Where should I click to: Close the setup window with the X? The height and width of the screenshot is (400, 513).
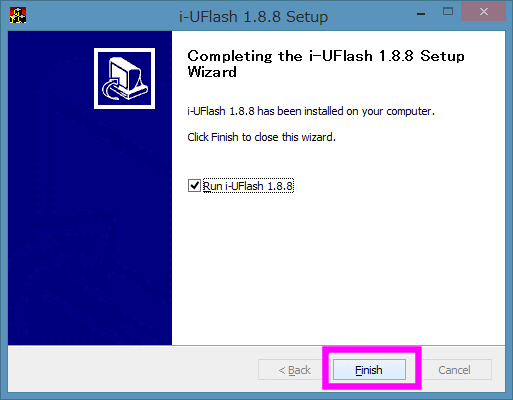(484, 12)
